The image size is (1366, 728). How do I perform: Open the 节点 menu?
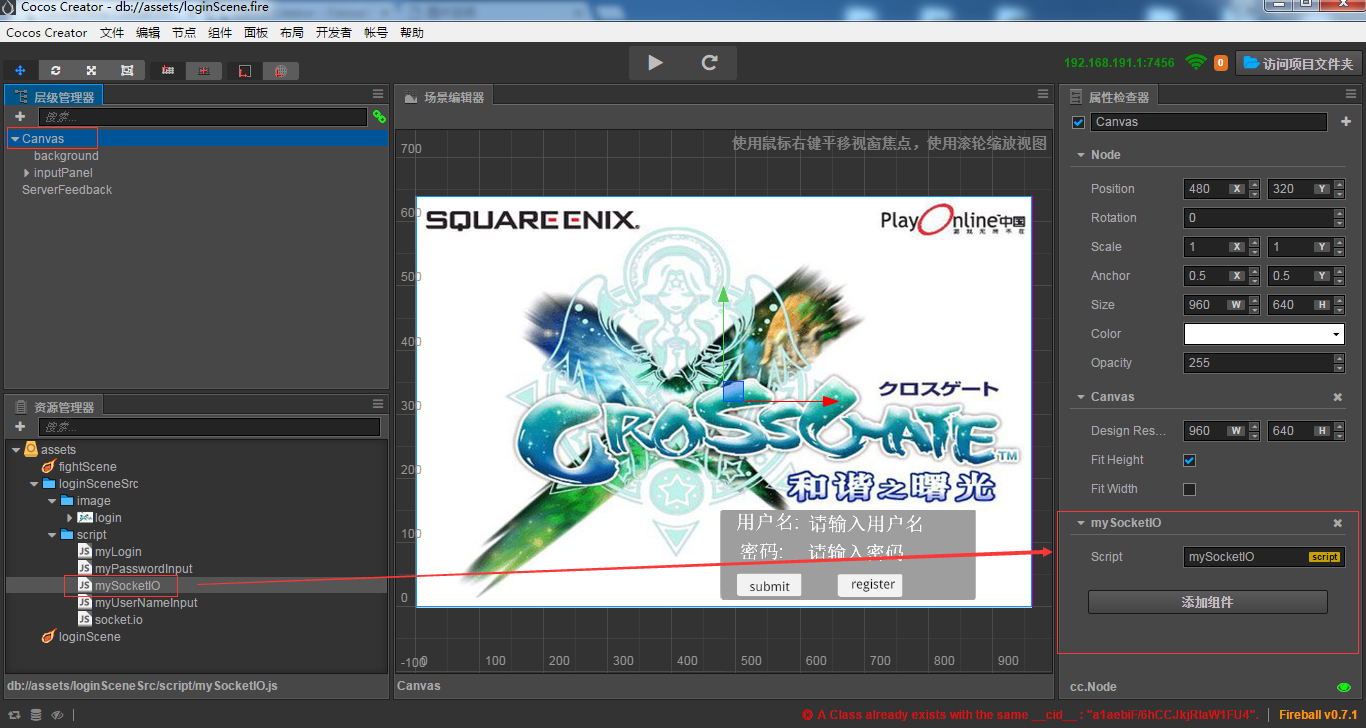point(184,33)
